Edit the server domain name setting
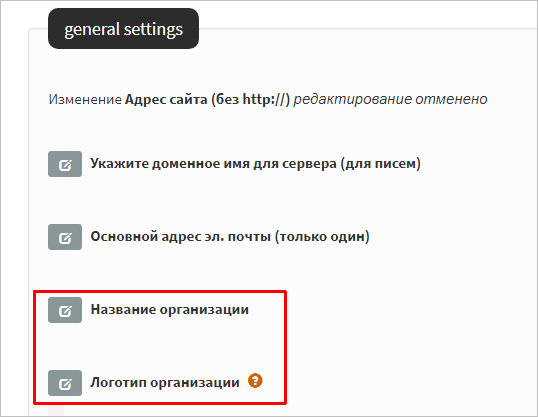538x417 pixels. point(65,164)
